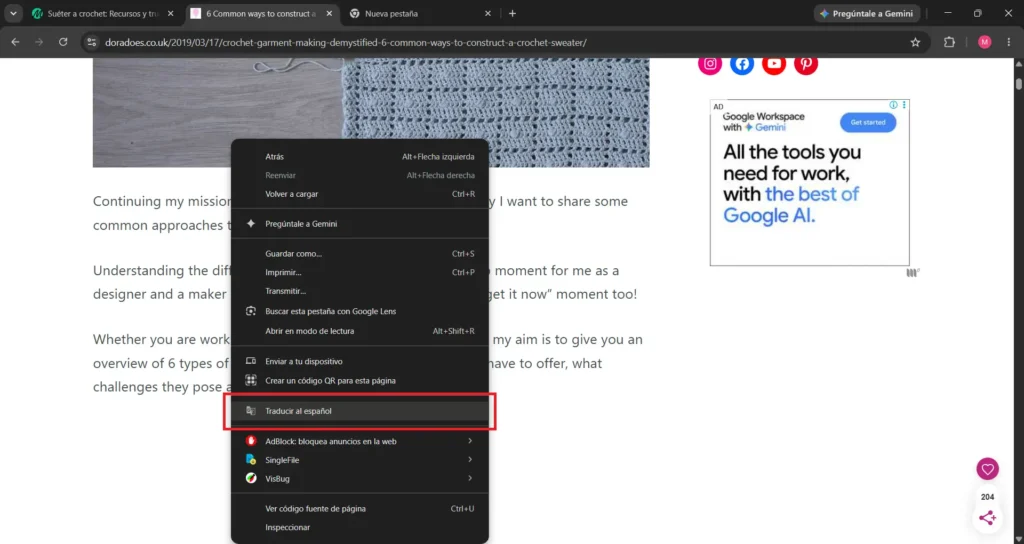Open the Extensions puzzle icon
This screenshot has width=1024, height=544.
point(950,42)
